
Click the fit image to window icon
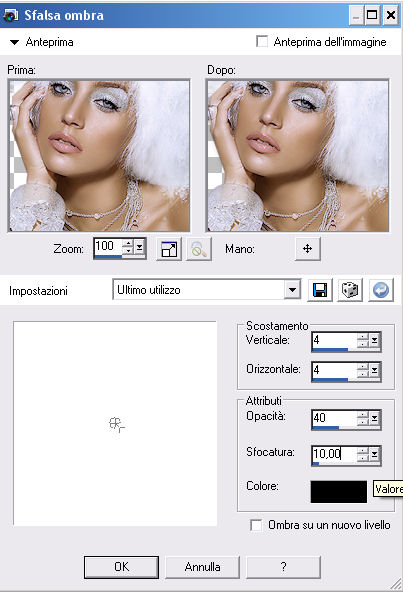169,249
